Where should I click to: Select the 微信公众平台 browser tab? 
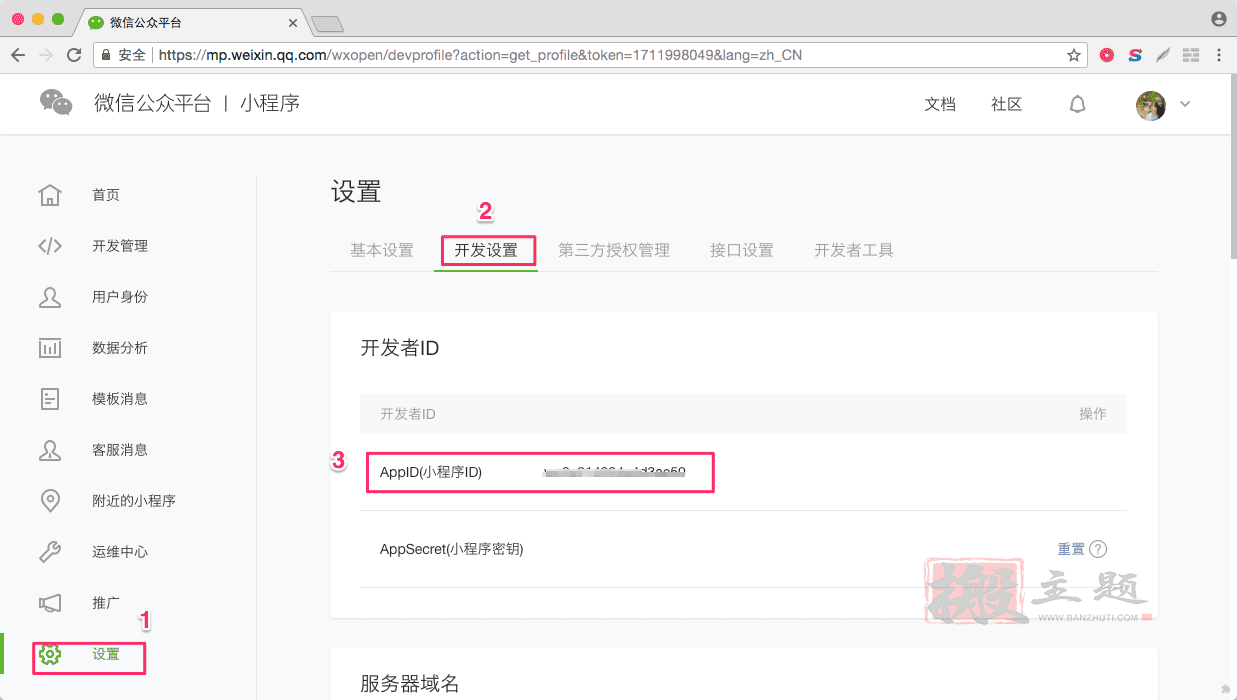(190, 21)
